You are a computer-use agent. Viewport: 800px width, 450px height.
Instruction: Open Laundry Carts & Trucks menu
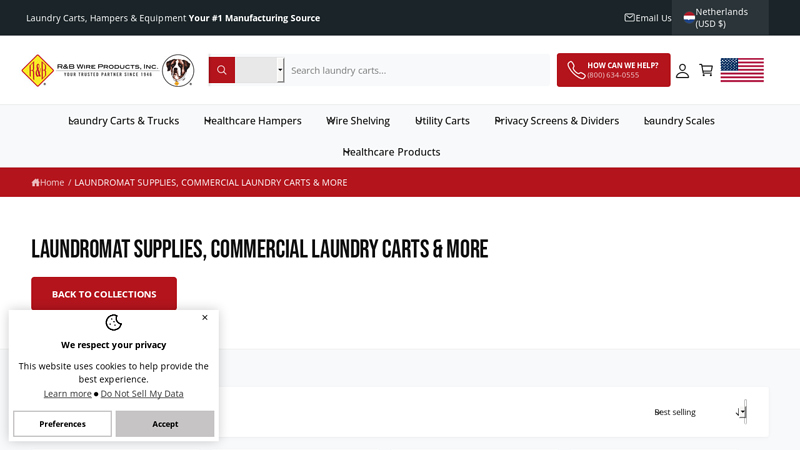point(124,121)
